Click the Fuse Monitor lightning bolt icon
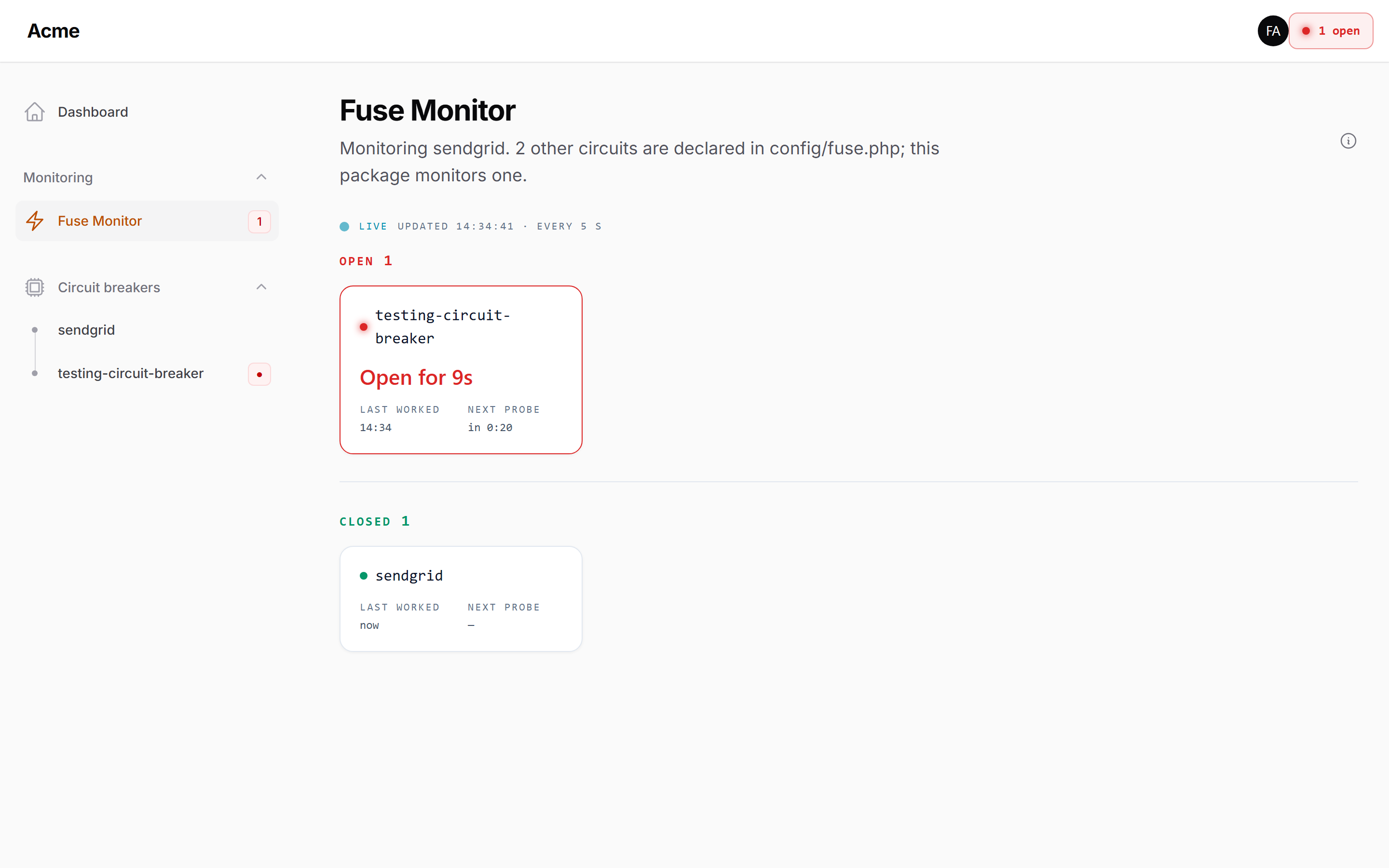1389x868 pixels. pyautogui.click(x=34, y=221)
